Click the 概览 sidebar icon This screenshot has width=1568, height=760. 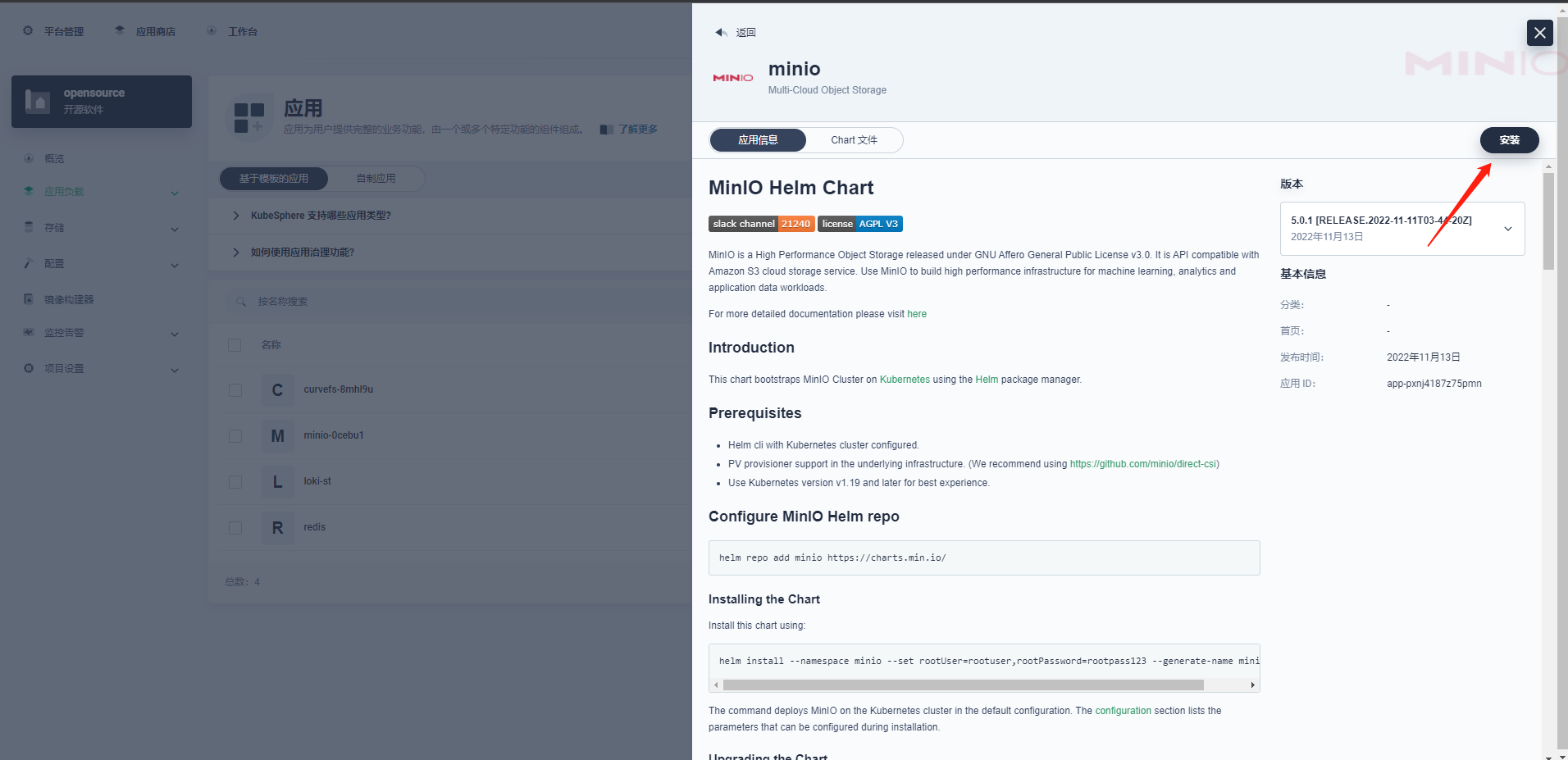click(29, 158)
